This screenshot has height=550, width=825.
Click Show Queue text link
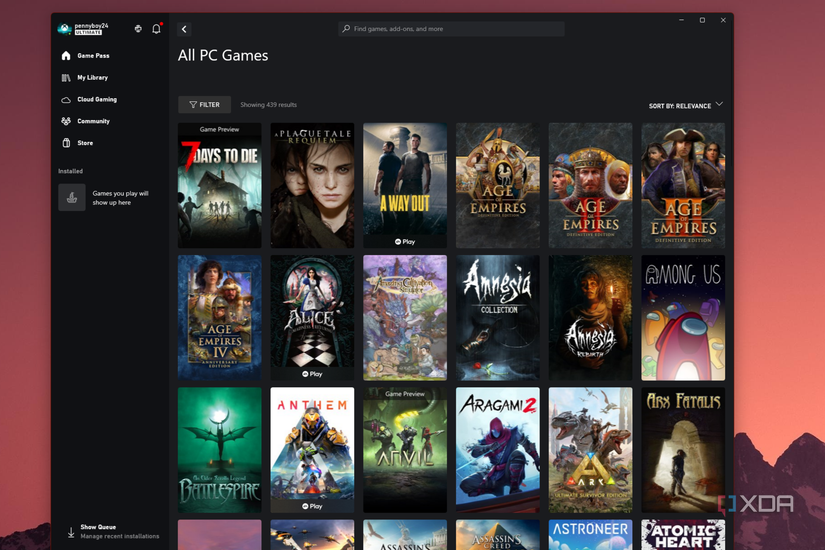98,527
